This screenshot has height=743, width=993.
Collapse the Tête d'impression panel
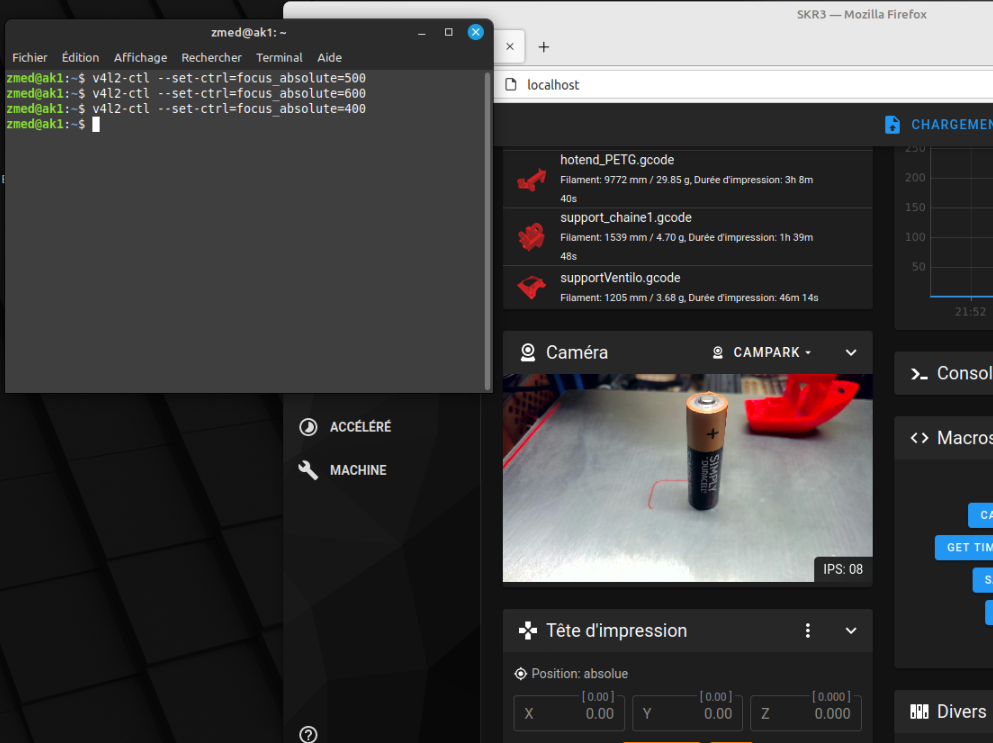pyautogui.click(x=851, y=631)
